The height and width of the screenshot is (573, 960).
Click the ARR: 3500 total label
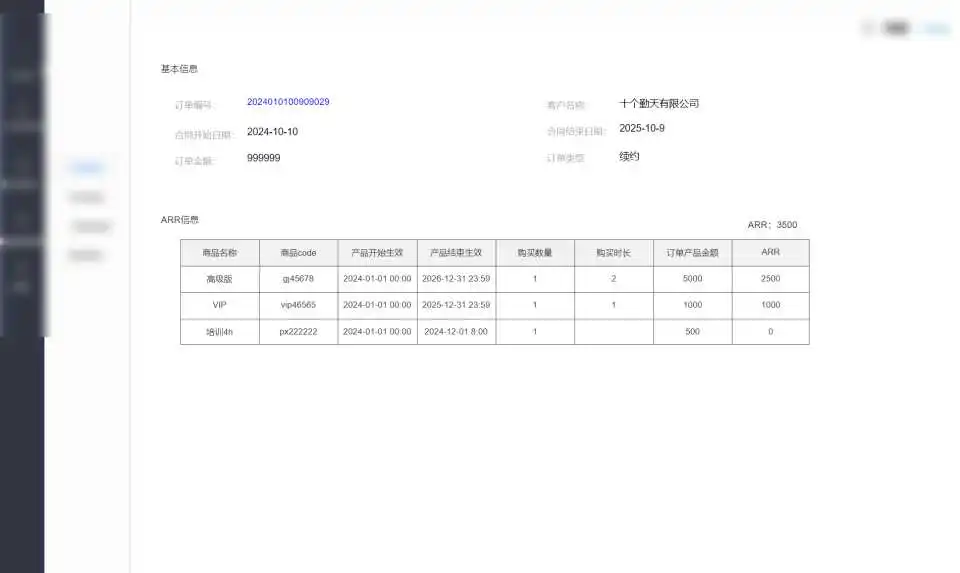point(772,225)
